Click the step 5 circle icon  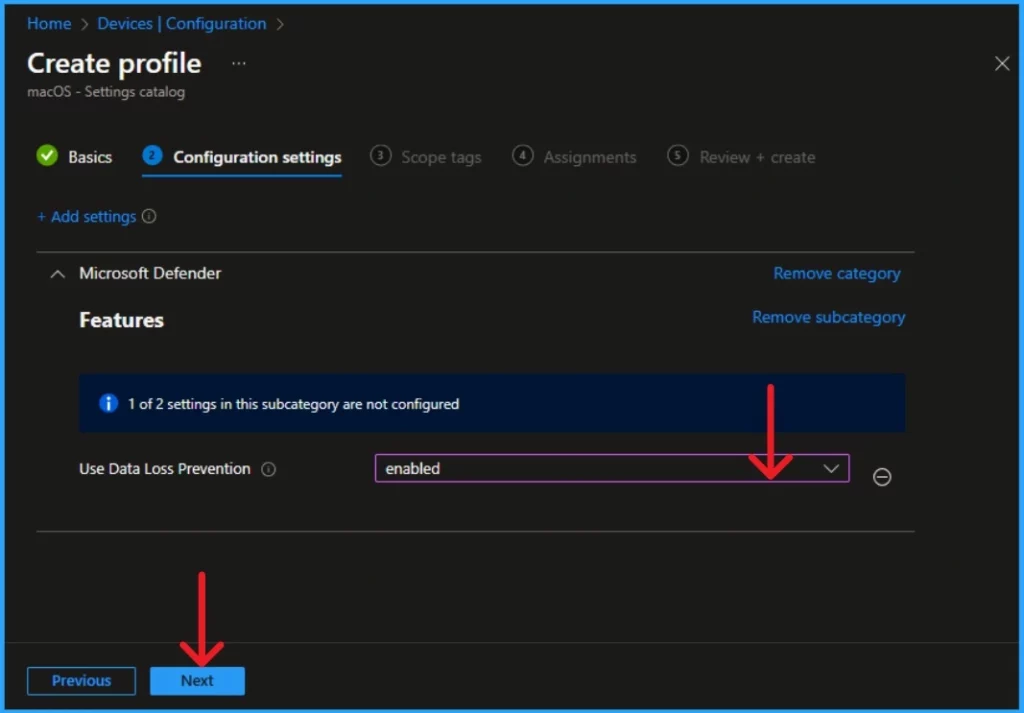678,155
